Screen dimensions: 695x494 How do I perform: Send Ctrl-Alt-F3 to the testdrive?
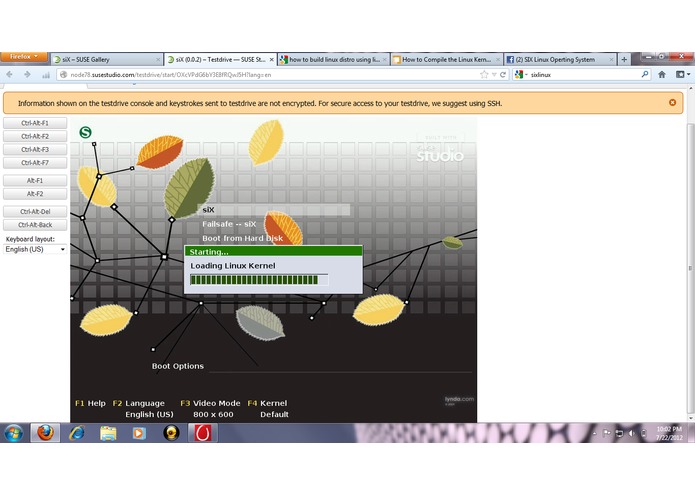point(35,149)
